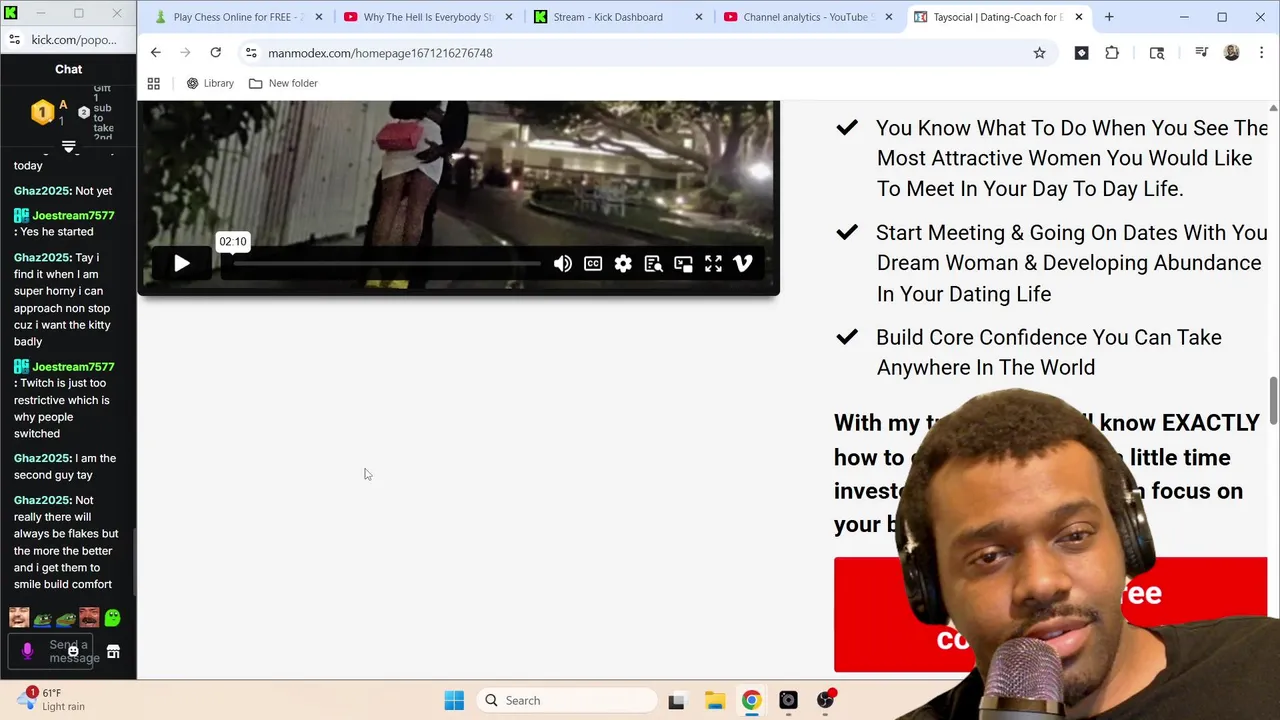Open the apps grid in bookmarks bar

pos(154,83)
